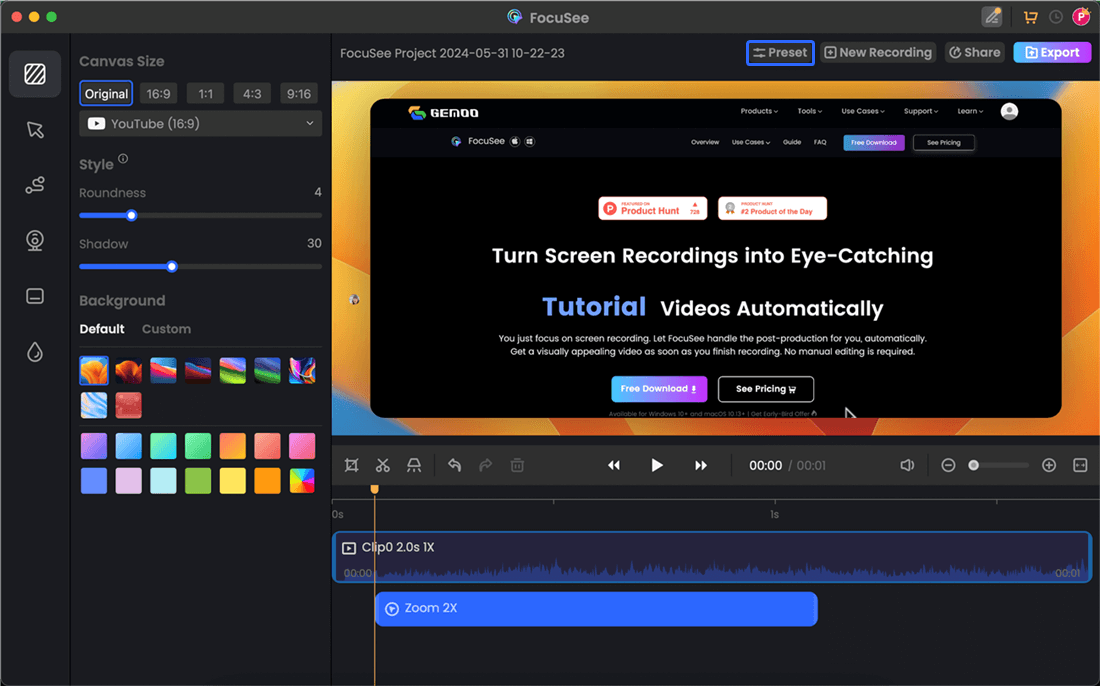This screenshot has width=1100, height=686.
Task: Open the watermark droplet sidebar icon
Action: click(35, 351)
